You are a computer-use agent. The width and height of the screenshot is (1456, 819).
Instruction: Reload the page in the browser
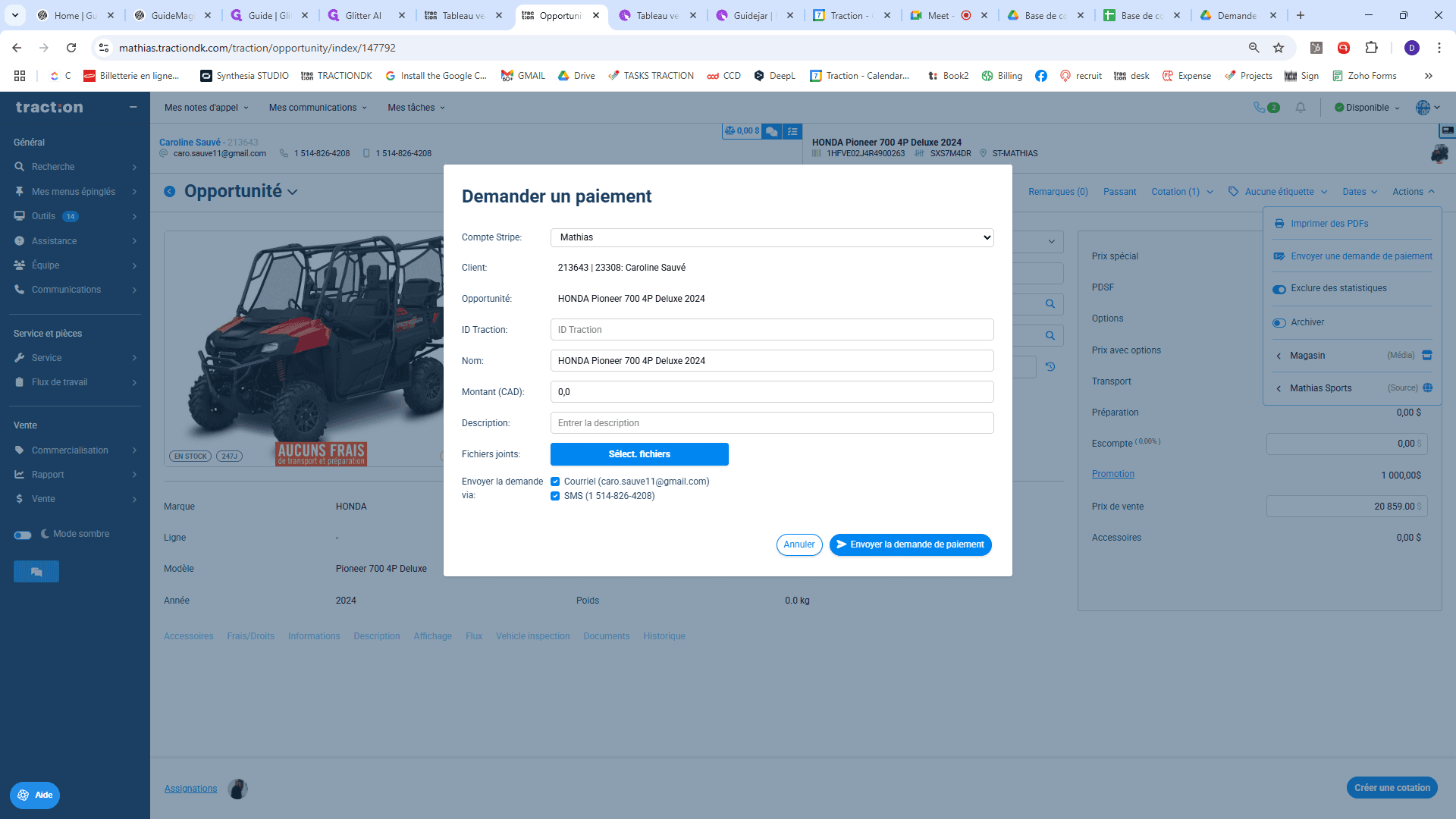(x=71, y=48)
